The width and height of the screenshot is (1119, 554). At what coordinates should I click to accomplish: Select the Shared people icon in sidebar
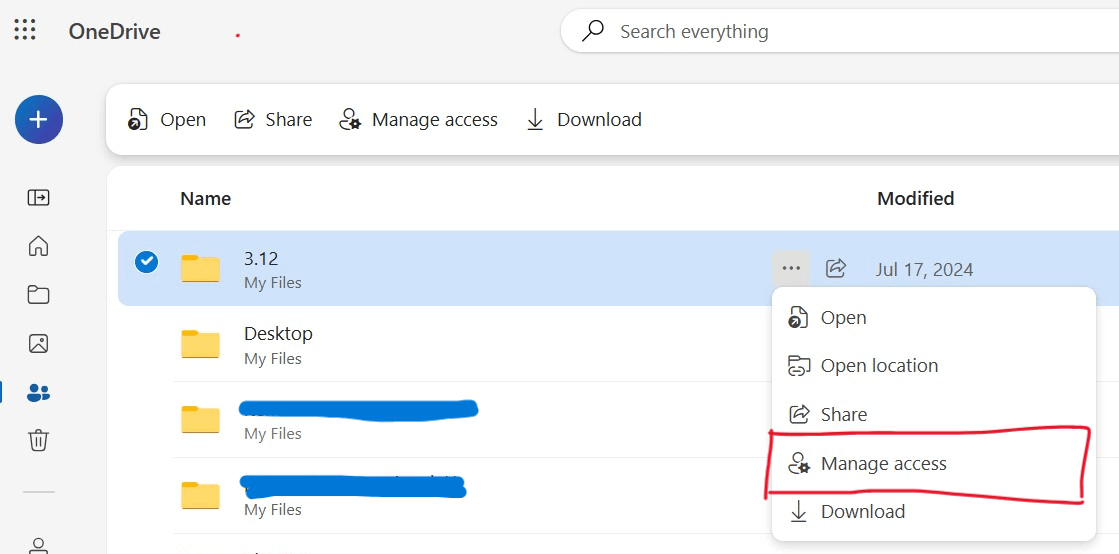click(38, 392)
